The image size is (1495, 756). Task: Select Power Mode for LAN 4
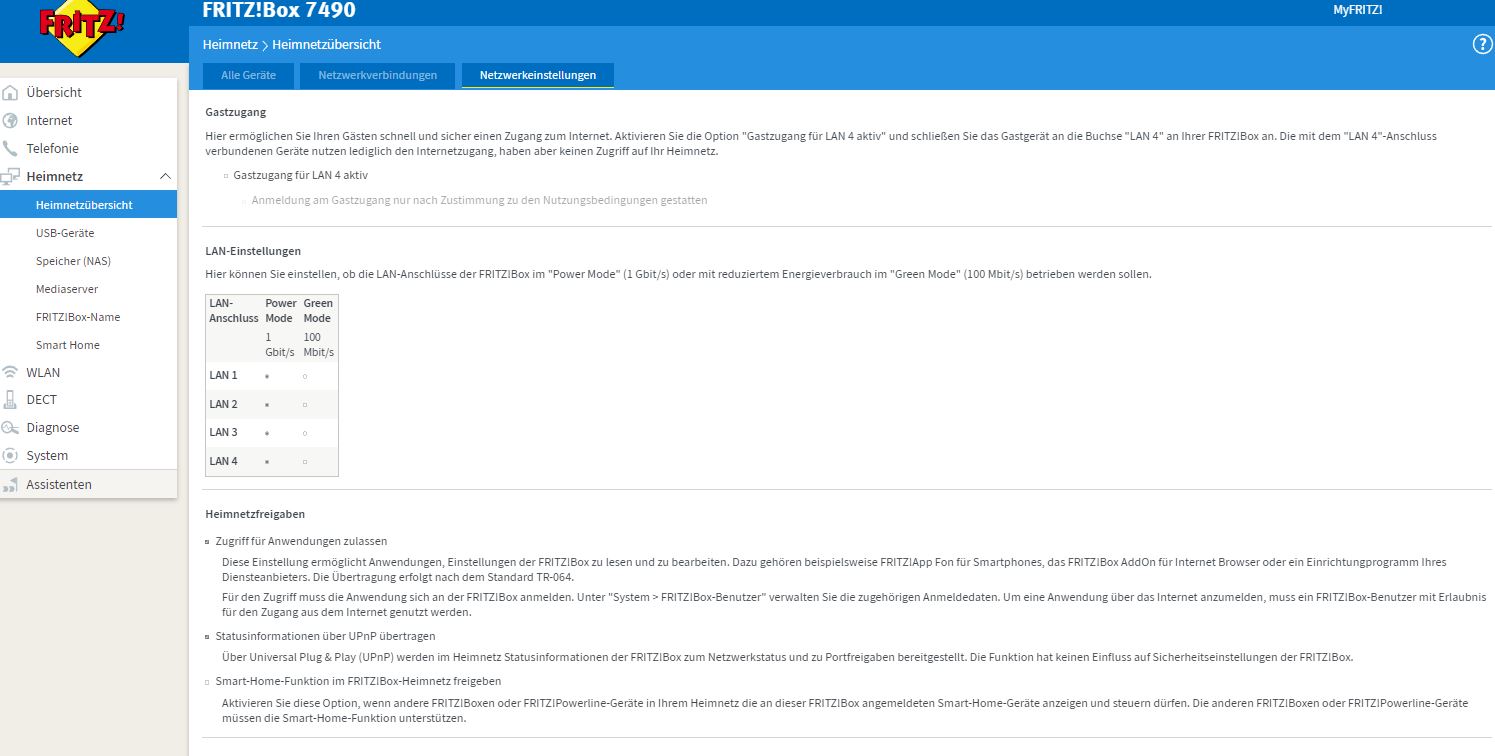267,462
